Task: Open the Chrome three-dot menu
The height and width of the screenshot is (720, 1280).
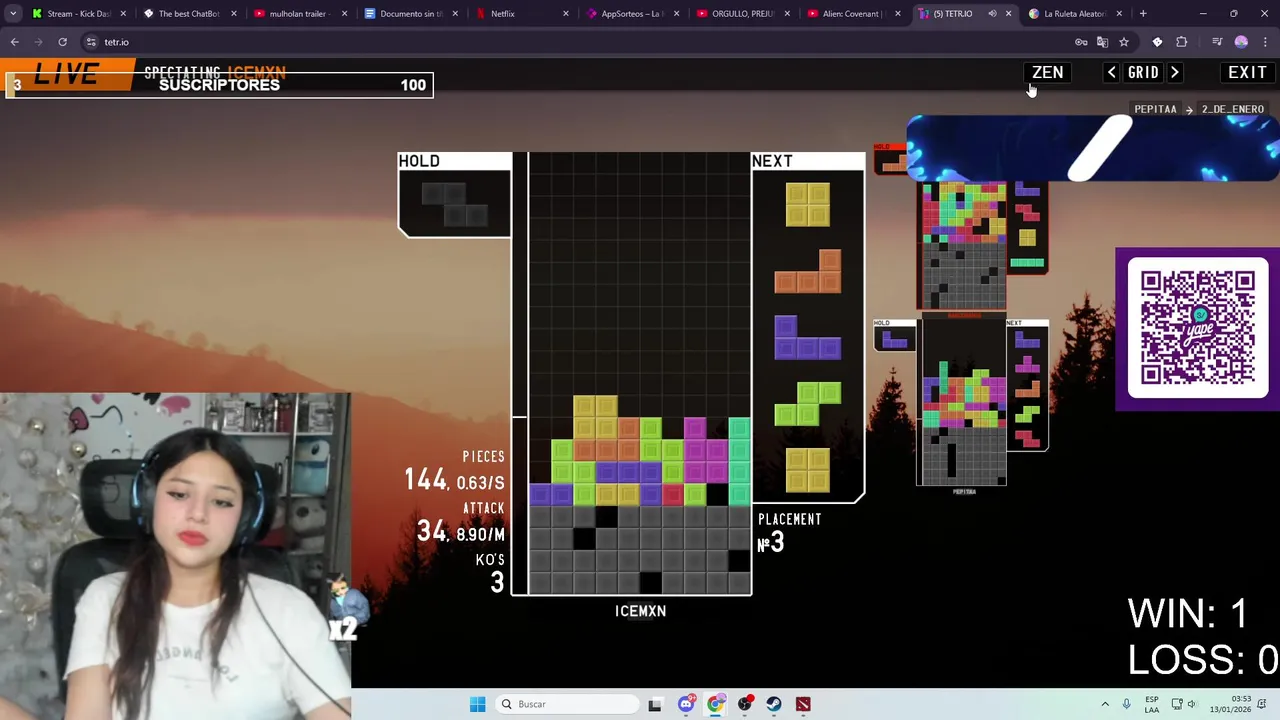Action: click(1265, 42)
